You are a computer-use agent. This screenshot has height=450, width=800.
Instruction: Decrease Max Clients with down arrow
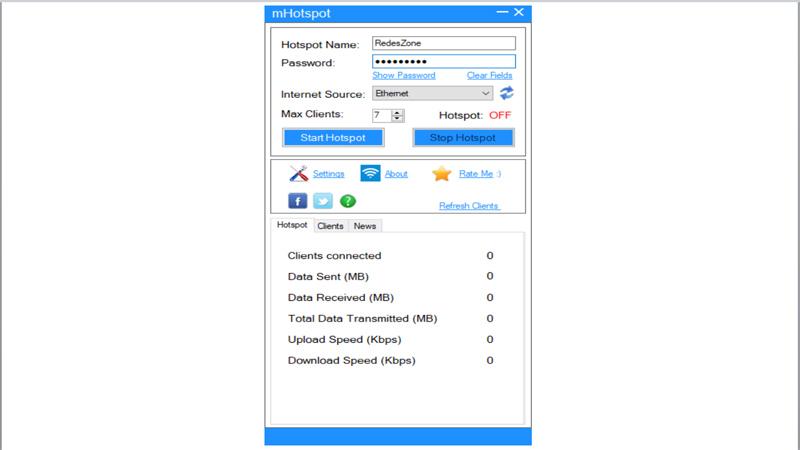[x=397, y=118]
